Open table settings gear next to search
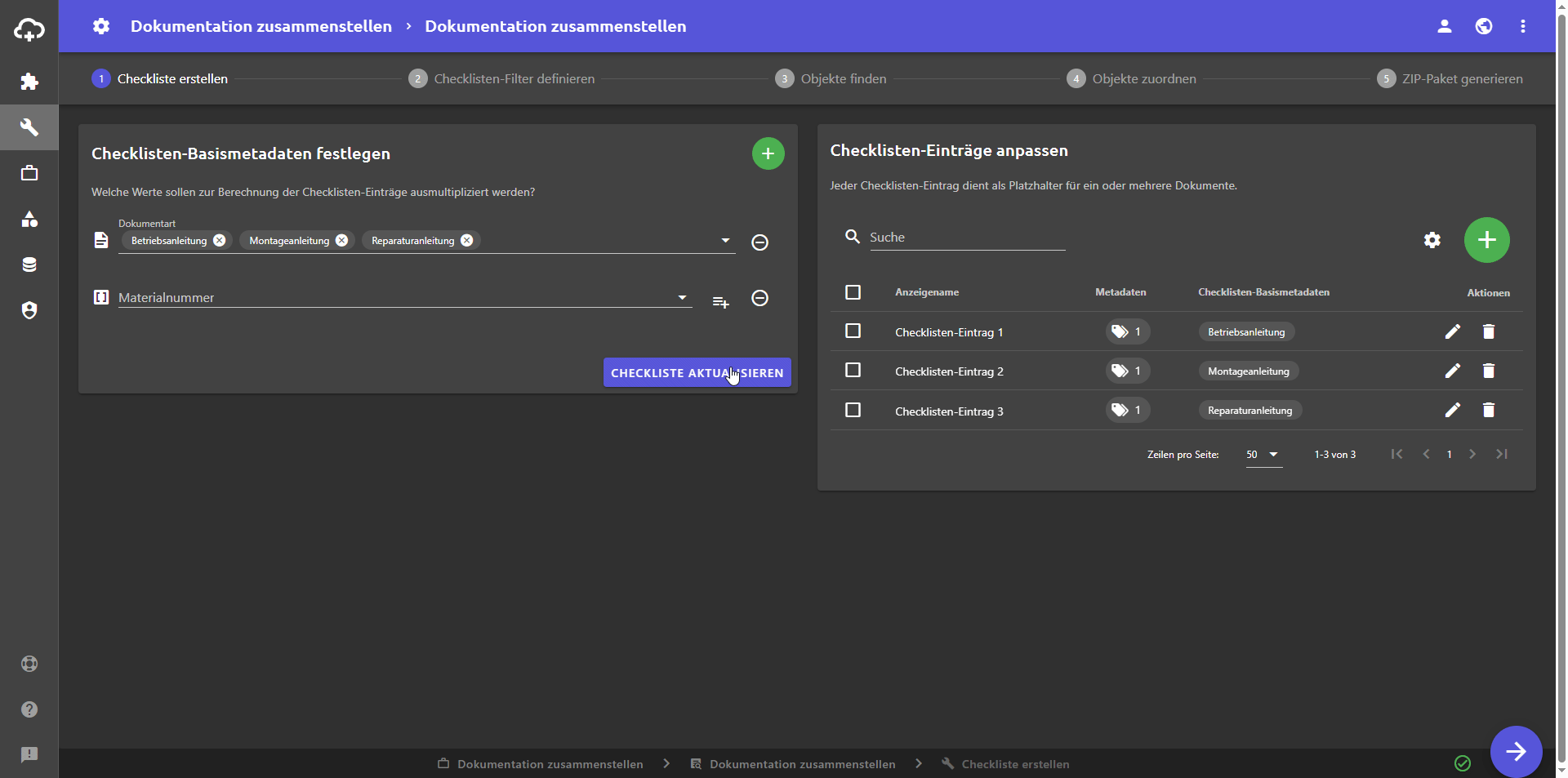Image resolution: width=1568 pixels, height=778 pixels. [x=1432, y=240]
